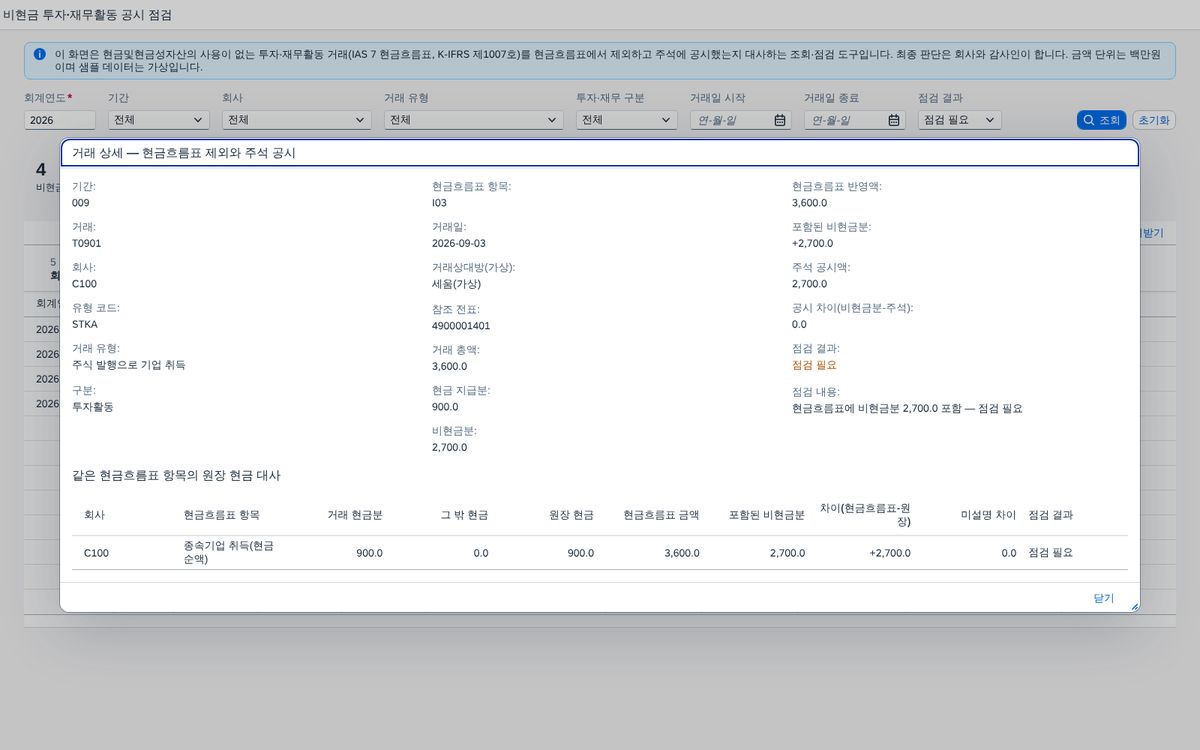Click the 비현금분 value 2,700.0 in the detail form
This screenshot has width=1200, height=750.
[449, 448]
